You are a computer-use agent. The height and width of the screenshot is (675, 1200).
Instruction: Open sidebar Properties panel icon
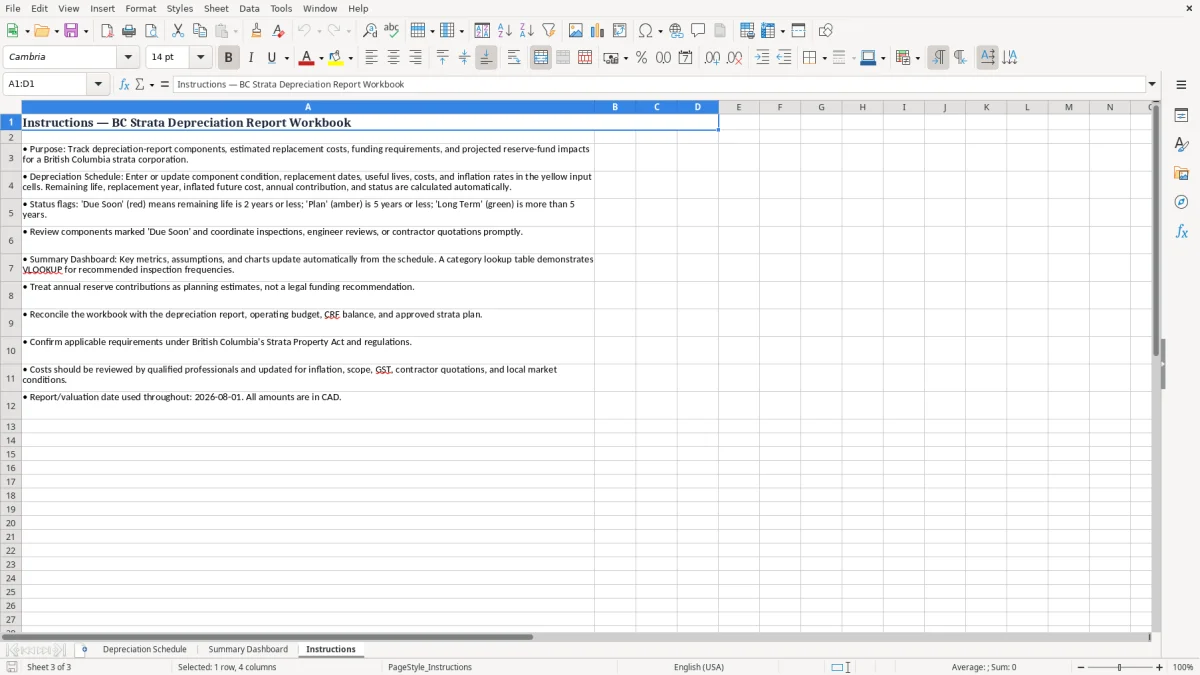coord(1181,115)
